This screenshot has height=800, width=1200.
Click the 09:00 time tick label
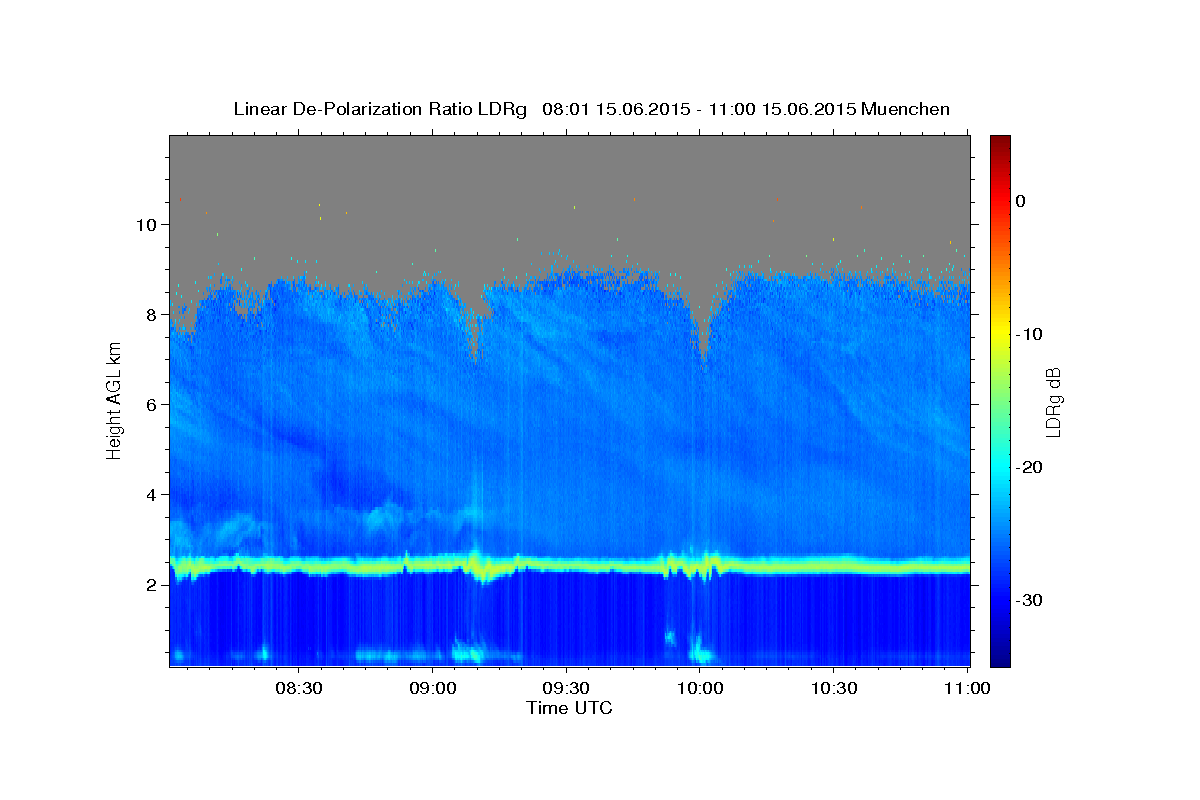click(x=432, y=689)
